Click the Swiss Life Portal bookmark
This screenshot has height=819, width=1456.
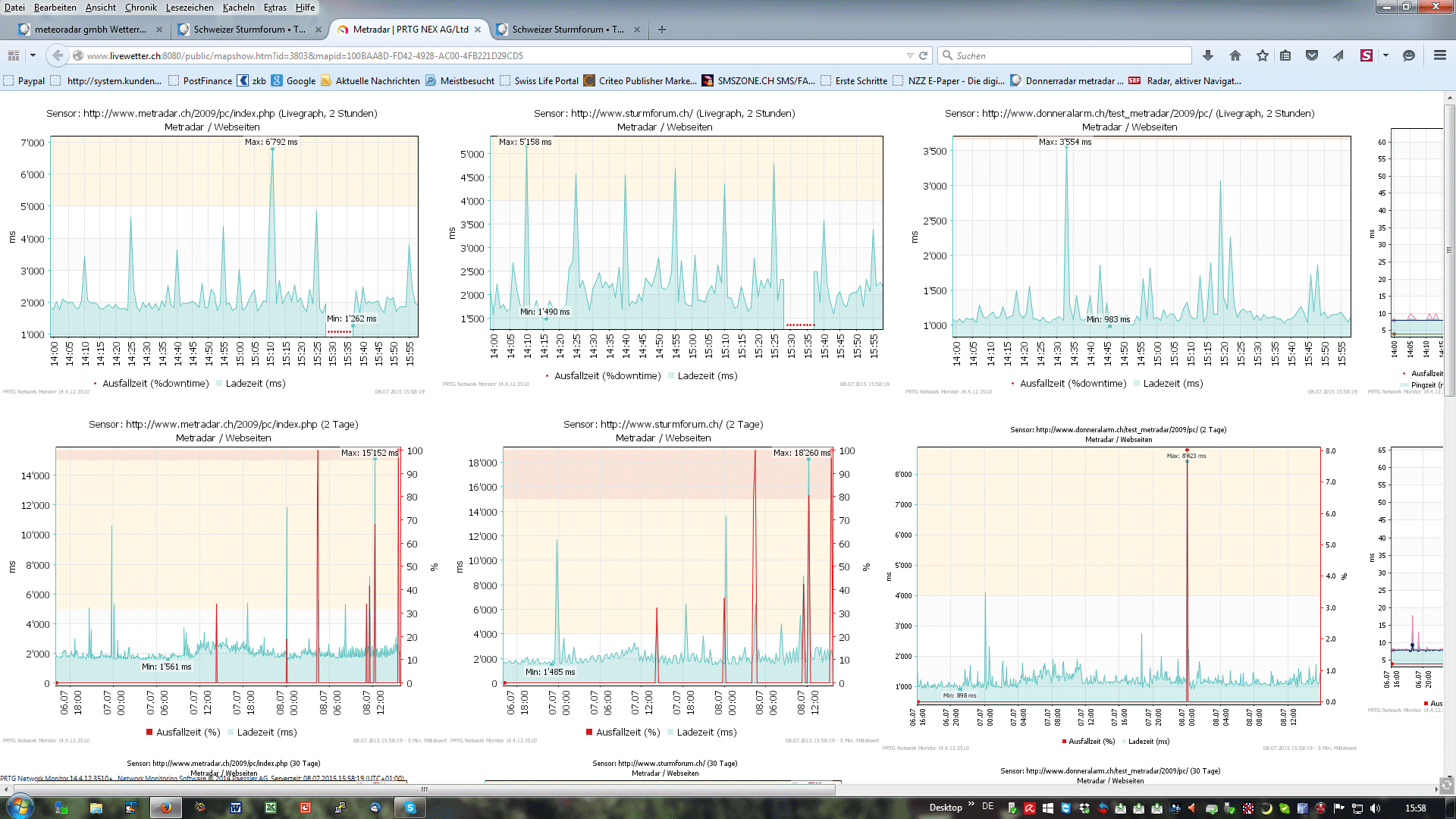coord(545,81)
